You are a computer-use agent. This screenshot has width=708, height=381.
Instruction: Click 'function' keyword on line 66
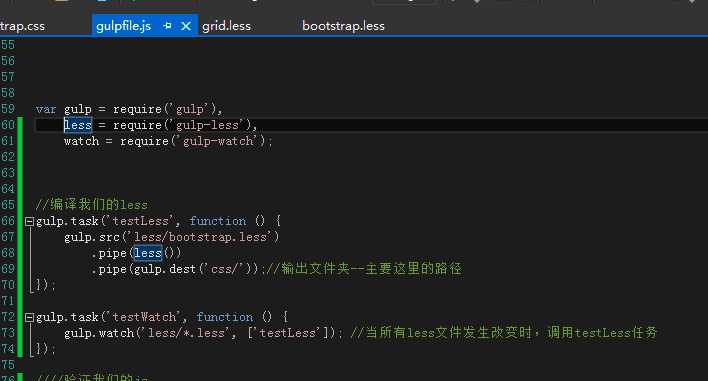(x=218, y=221)
